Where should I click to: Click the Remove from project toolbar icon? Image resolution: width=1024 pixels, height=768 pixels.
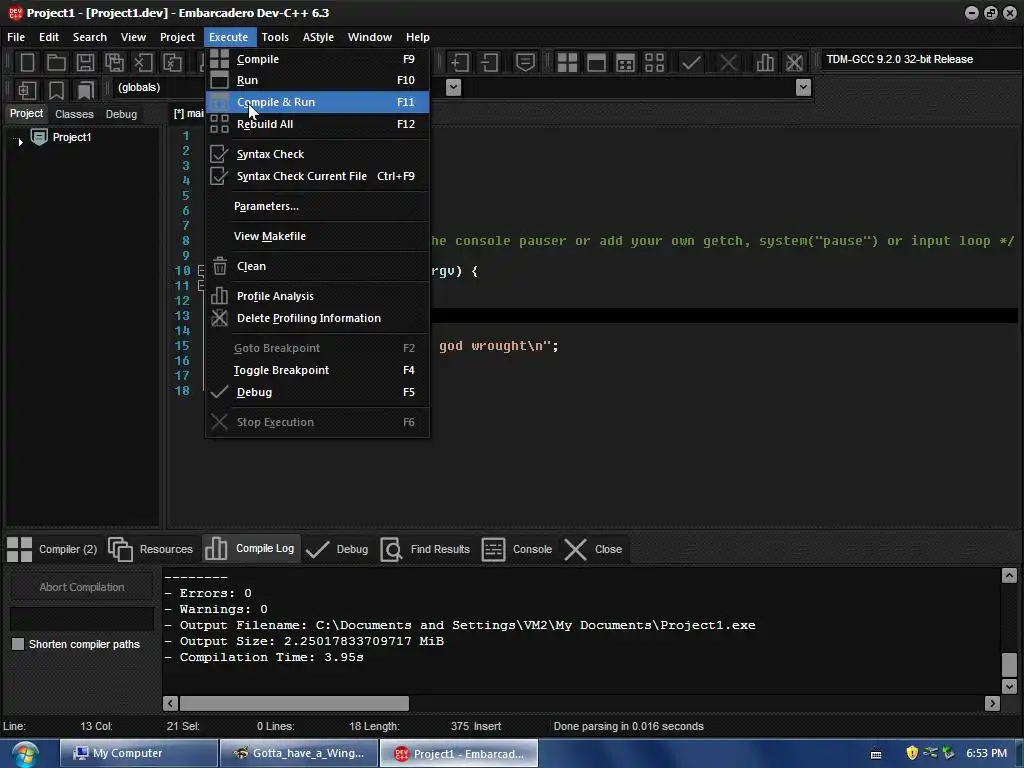click(490, 63)
